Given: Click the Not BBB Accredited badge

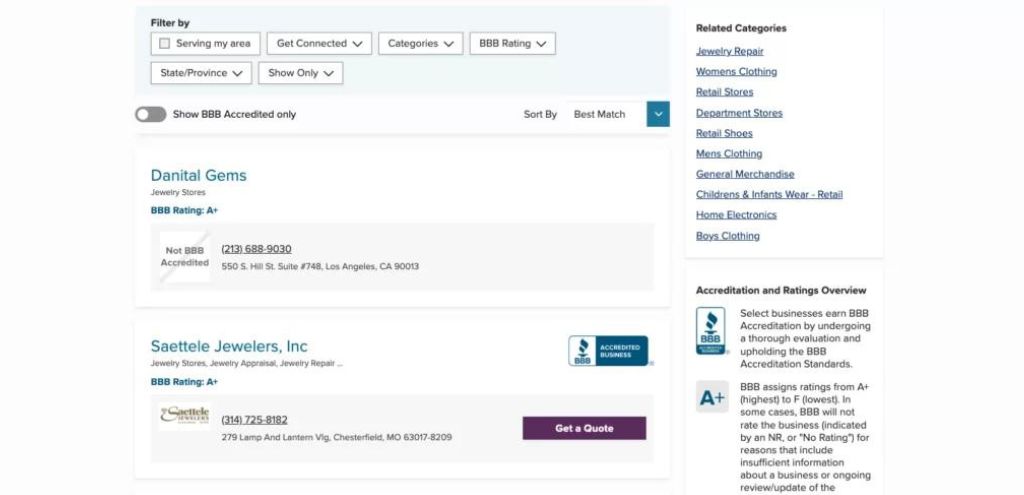Looking at the screenshot, I should pyautogui.click(x=185, y=257).
